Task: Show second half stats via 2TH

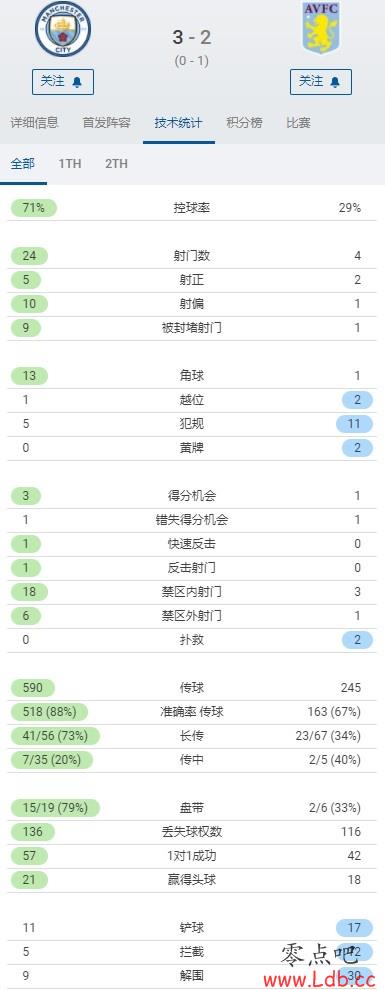Action: [x=116, y=164]
